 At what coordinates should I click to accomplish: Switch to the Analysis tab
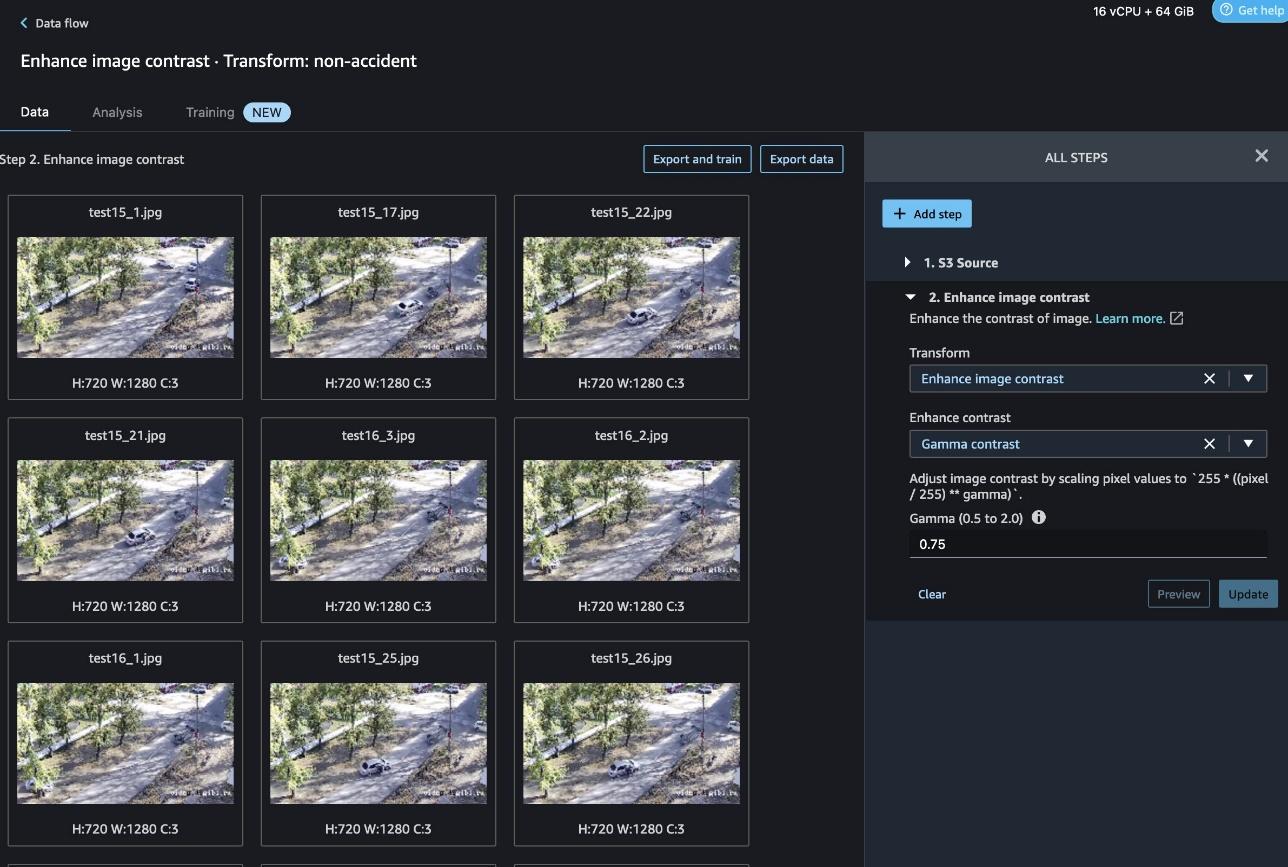point(117,113)
